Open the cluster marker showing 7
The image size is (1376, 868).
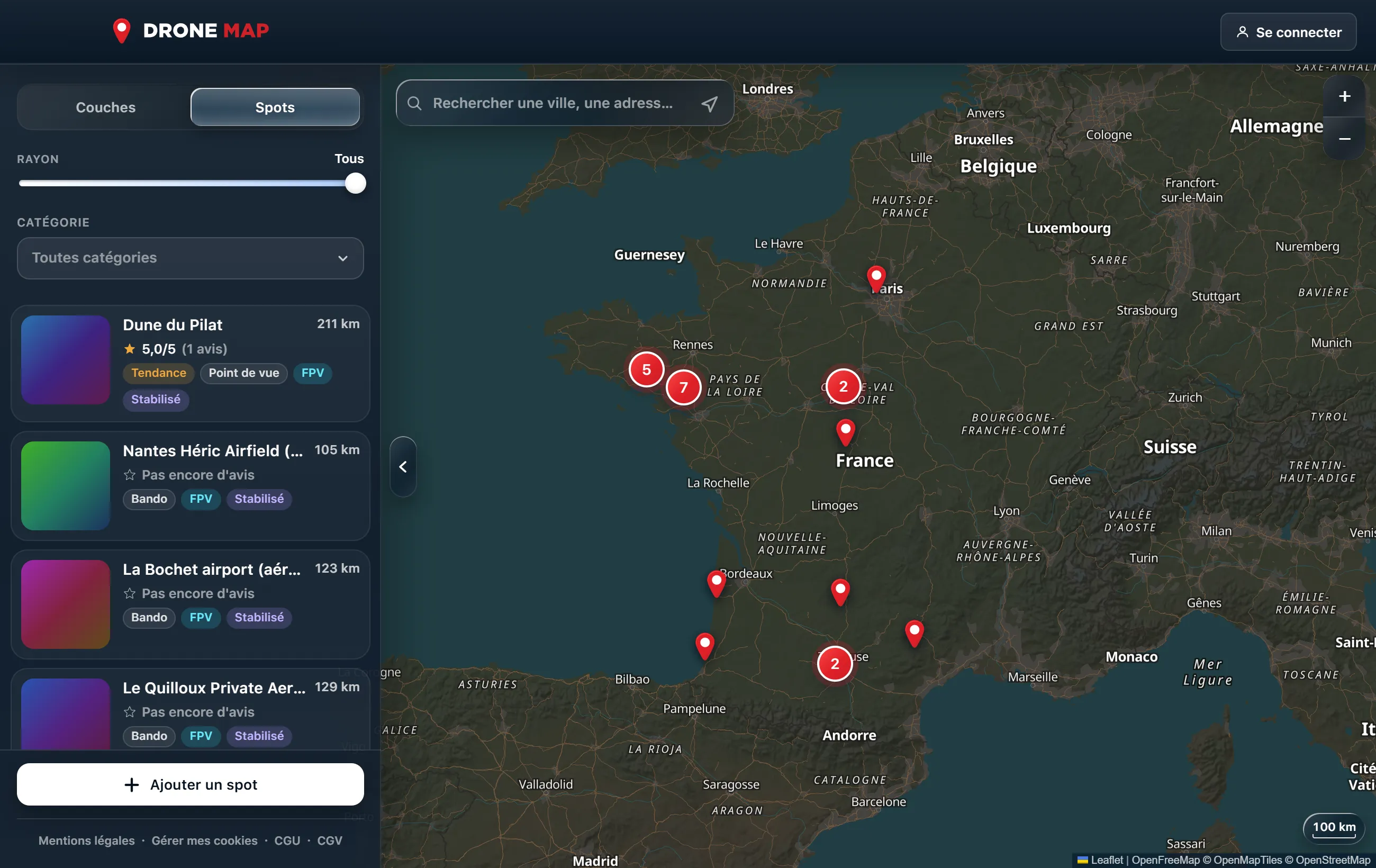[x=683, y=387]
